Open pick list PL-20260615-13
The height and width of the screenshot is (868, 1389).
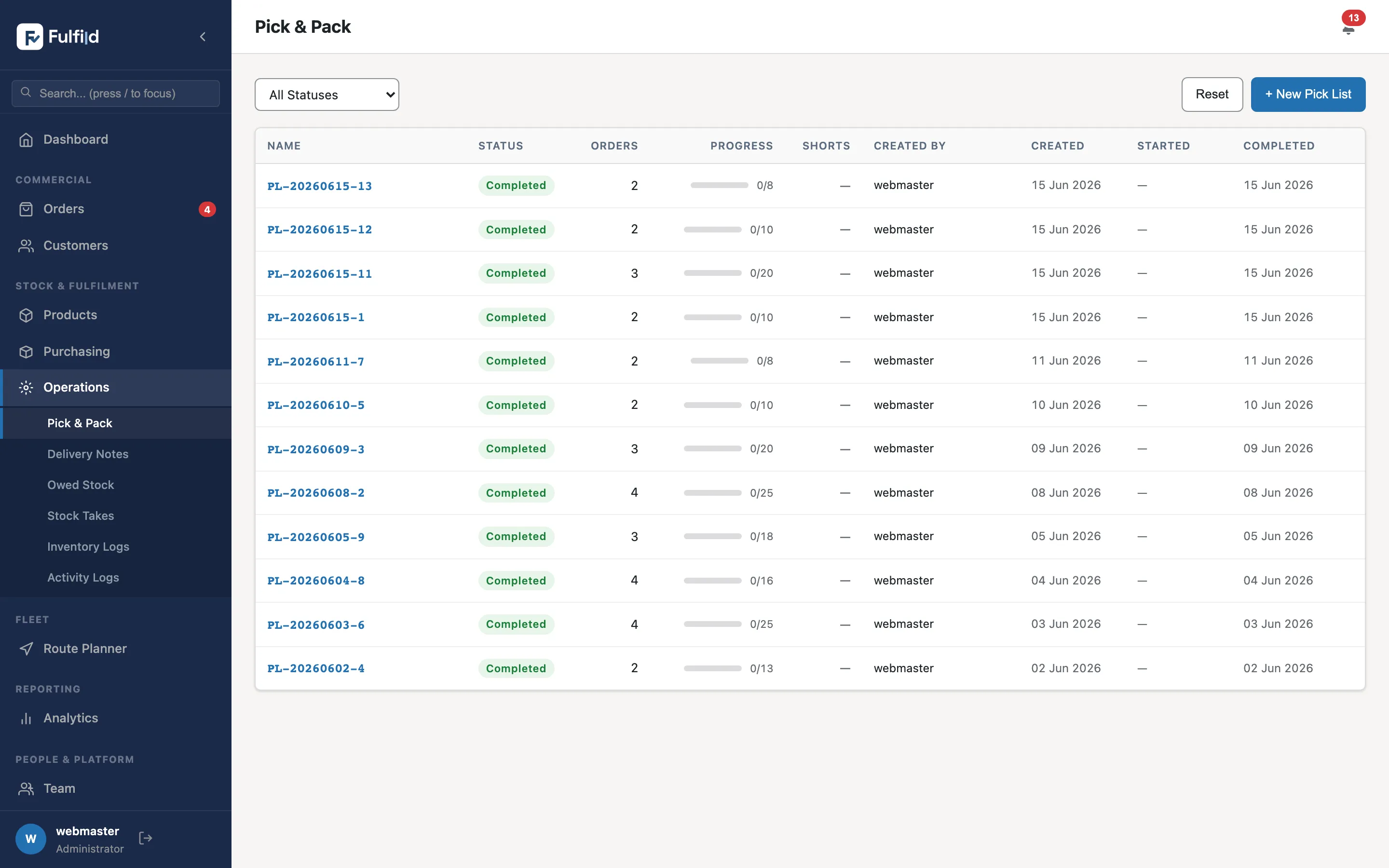320,186
